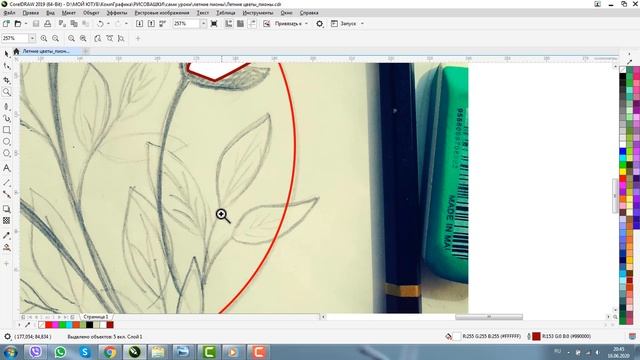Viewport: 640px width, 360px height.
Task: Click the Welcome screen home tab
Action: point(16,51)
